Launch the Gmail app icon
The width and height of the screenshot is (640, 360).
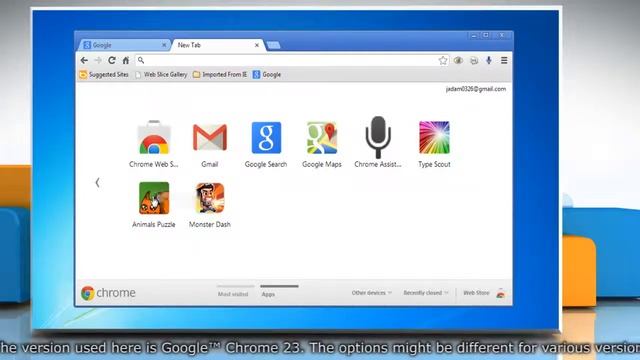[209, 138]
